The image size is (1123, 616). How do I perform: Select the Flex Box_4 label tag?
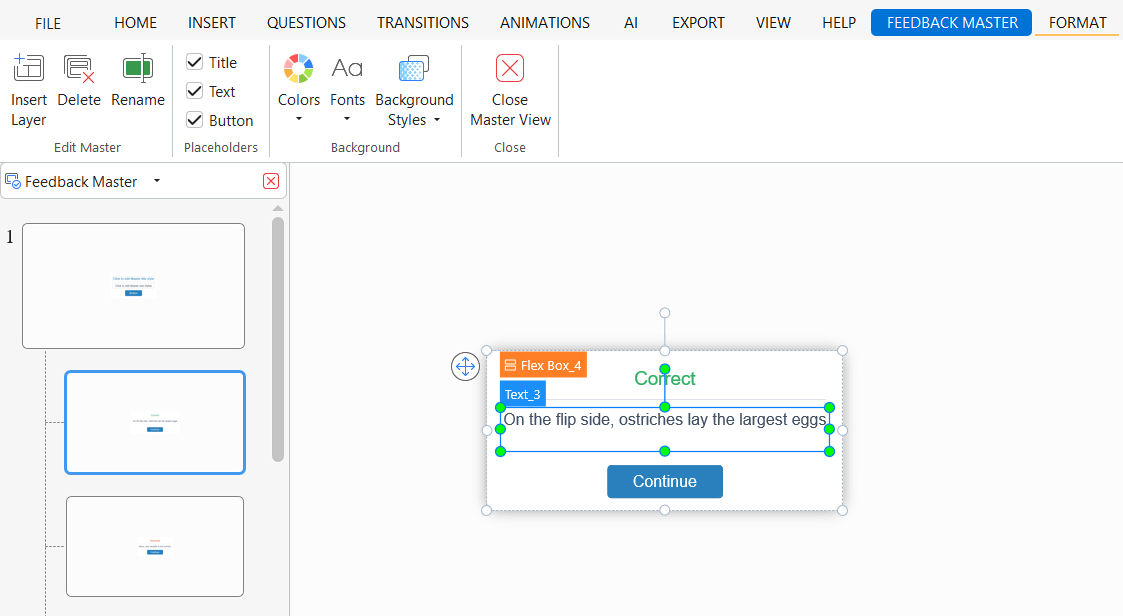click(543, 365)
